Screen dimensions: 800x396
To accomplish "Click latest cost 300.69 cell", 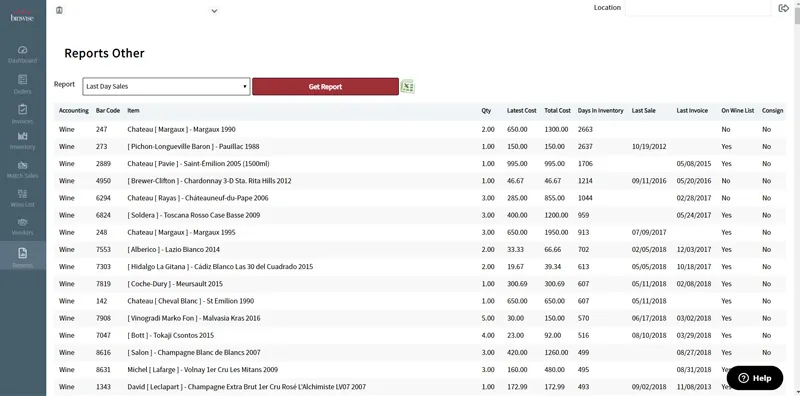I will [x=517, y=284].
